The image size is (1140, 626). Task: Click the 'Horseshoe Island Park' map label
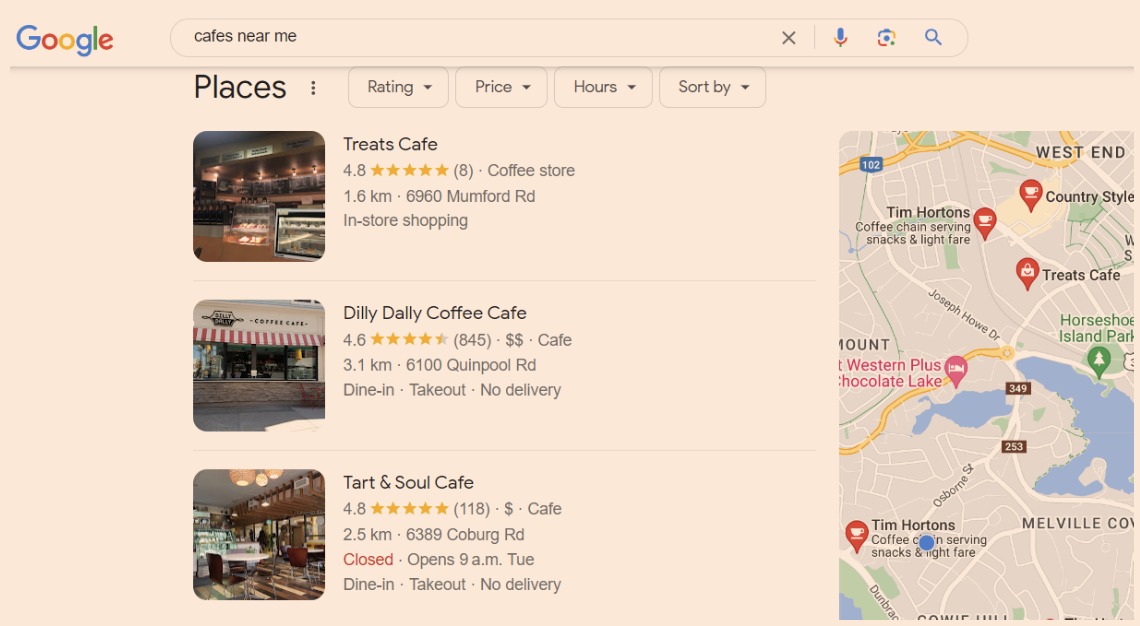point(1096,328)
